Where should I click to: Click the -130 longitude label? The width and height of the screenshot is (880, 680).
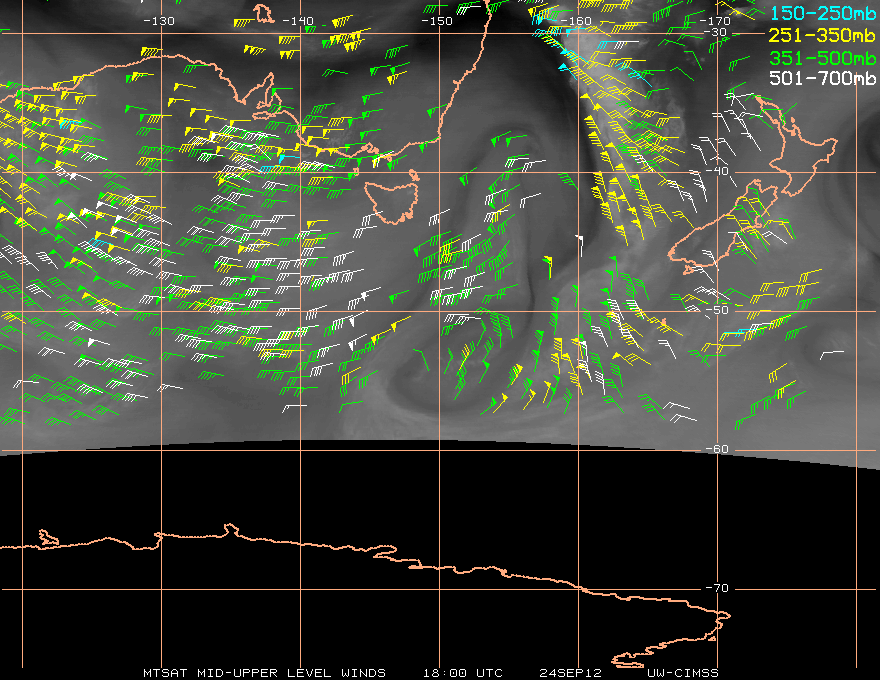[x=159, y=21]
